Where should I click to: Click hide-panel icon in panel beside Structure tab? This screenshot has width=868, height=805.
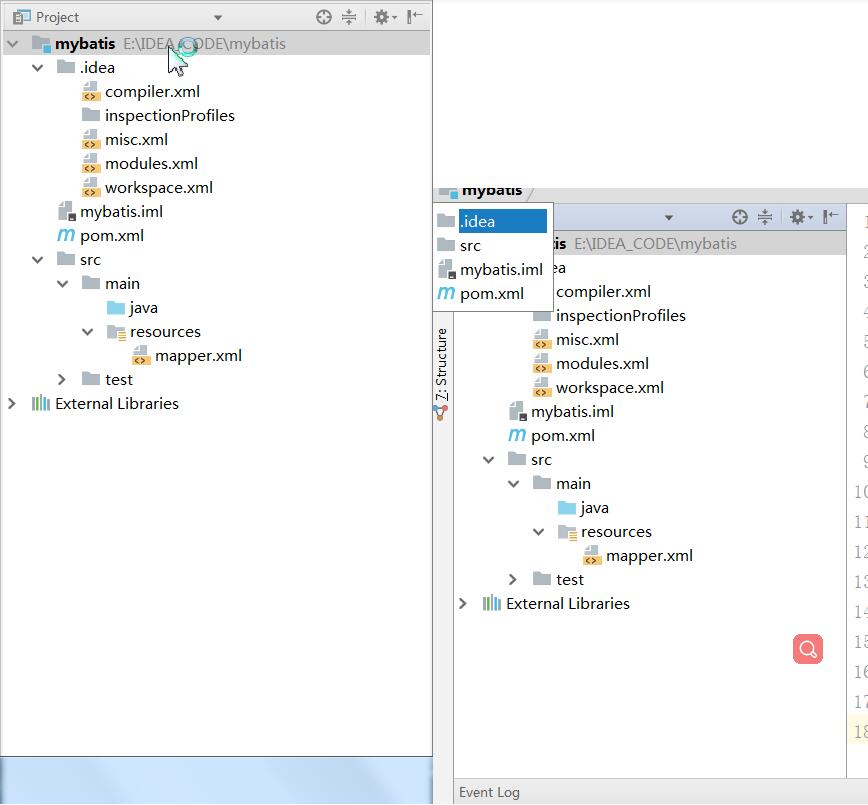coord(830,217)
